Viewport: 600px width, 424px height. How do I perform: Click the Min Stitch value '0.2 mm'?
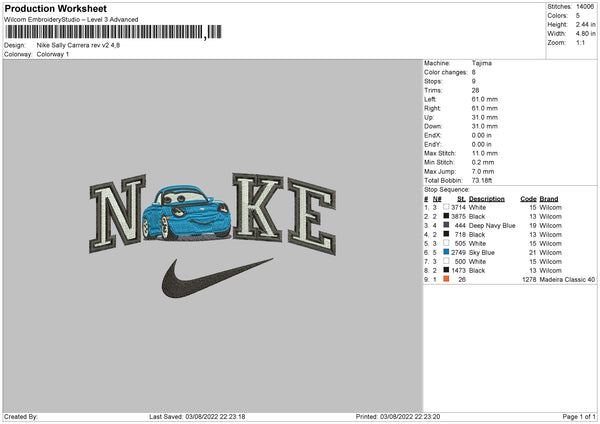point(483,162)
